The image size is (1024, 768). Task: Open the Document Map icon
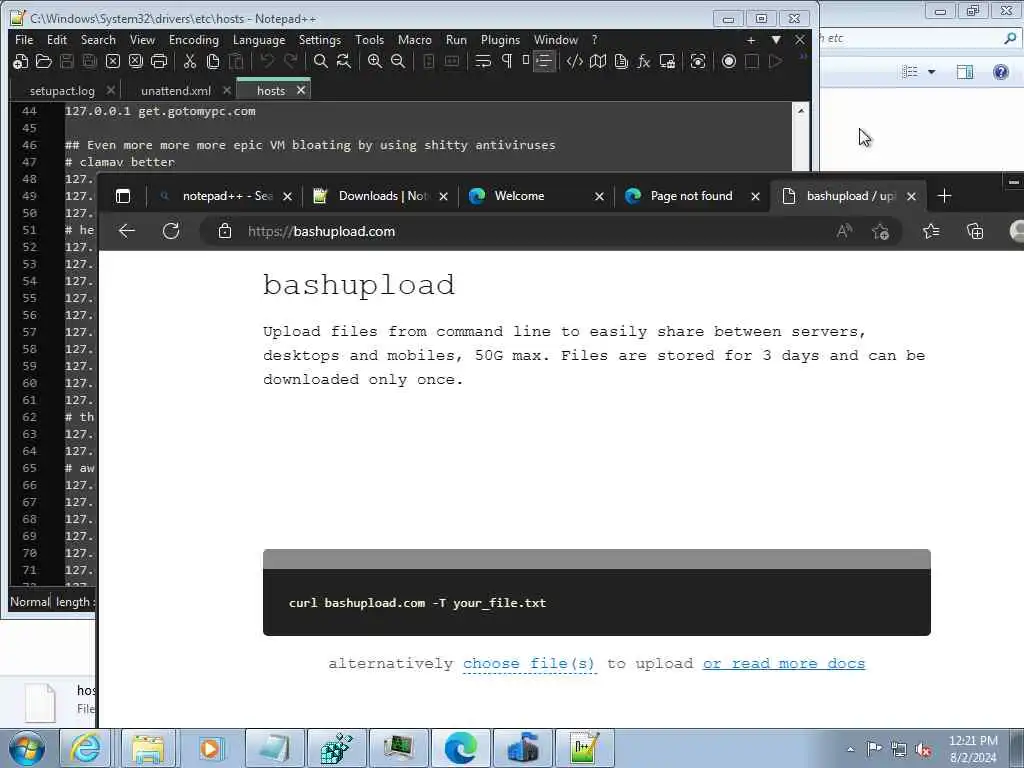point(598,61)
